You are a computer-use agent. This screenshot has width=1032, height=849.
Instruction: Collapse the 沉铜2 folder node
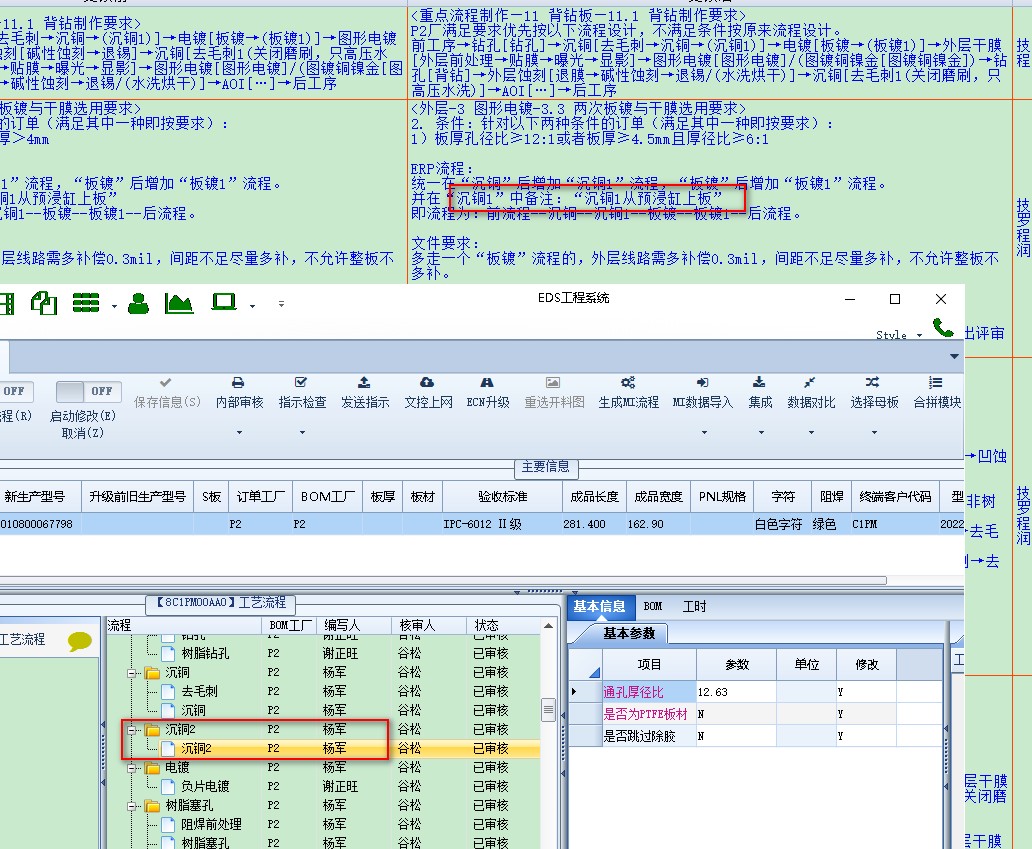132,731
